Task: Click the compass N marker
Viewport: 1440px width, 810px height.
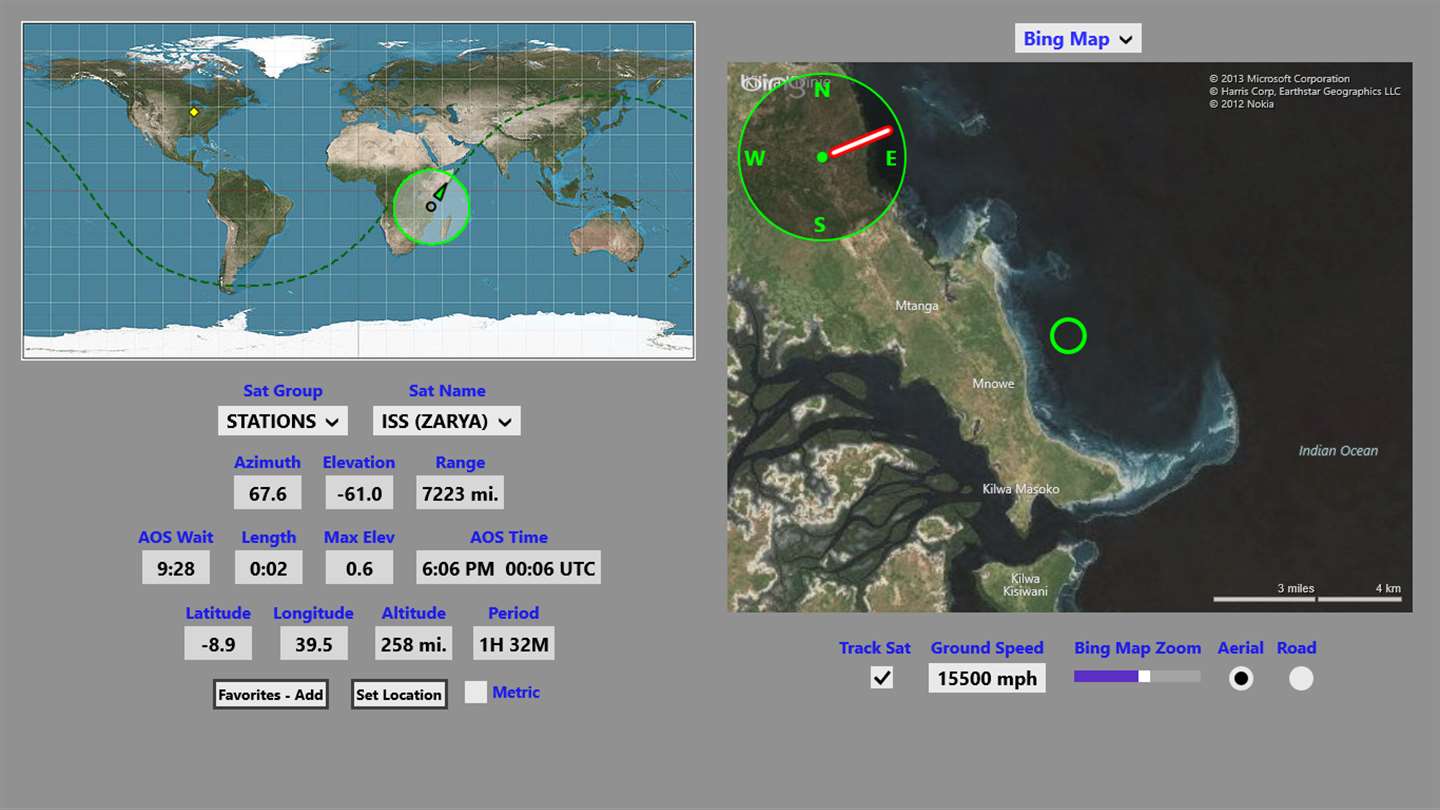Action: (x=822, y=90)
